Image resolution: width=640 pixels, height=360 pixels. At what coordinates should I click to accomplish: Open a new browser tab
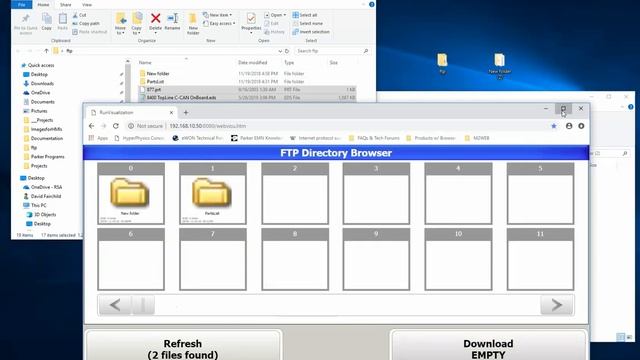(186, 113)
